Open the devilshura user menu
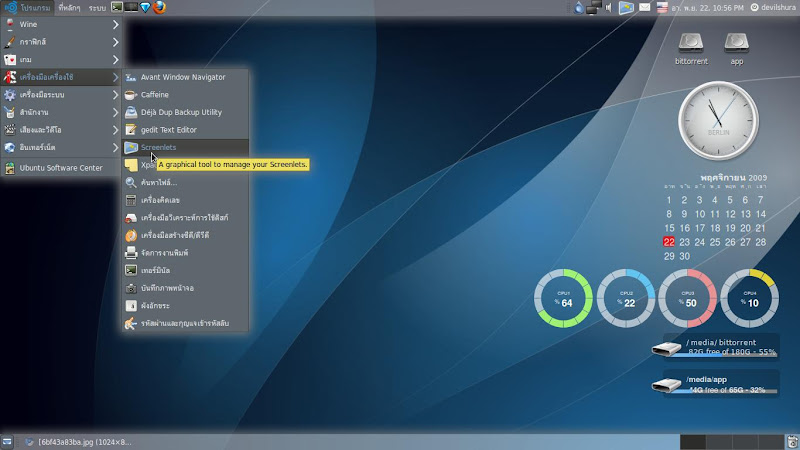This screenshot has height=450, width=800. 773,7
